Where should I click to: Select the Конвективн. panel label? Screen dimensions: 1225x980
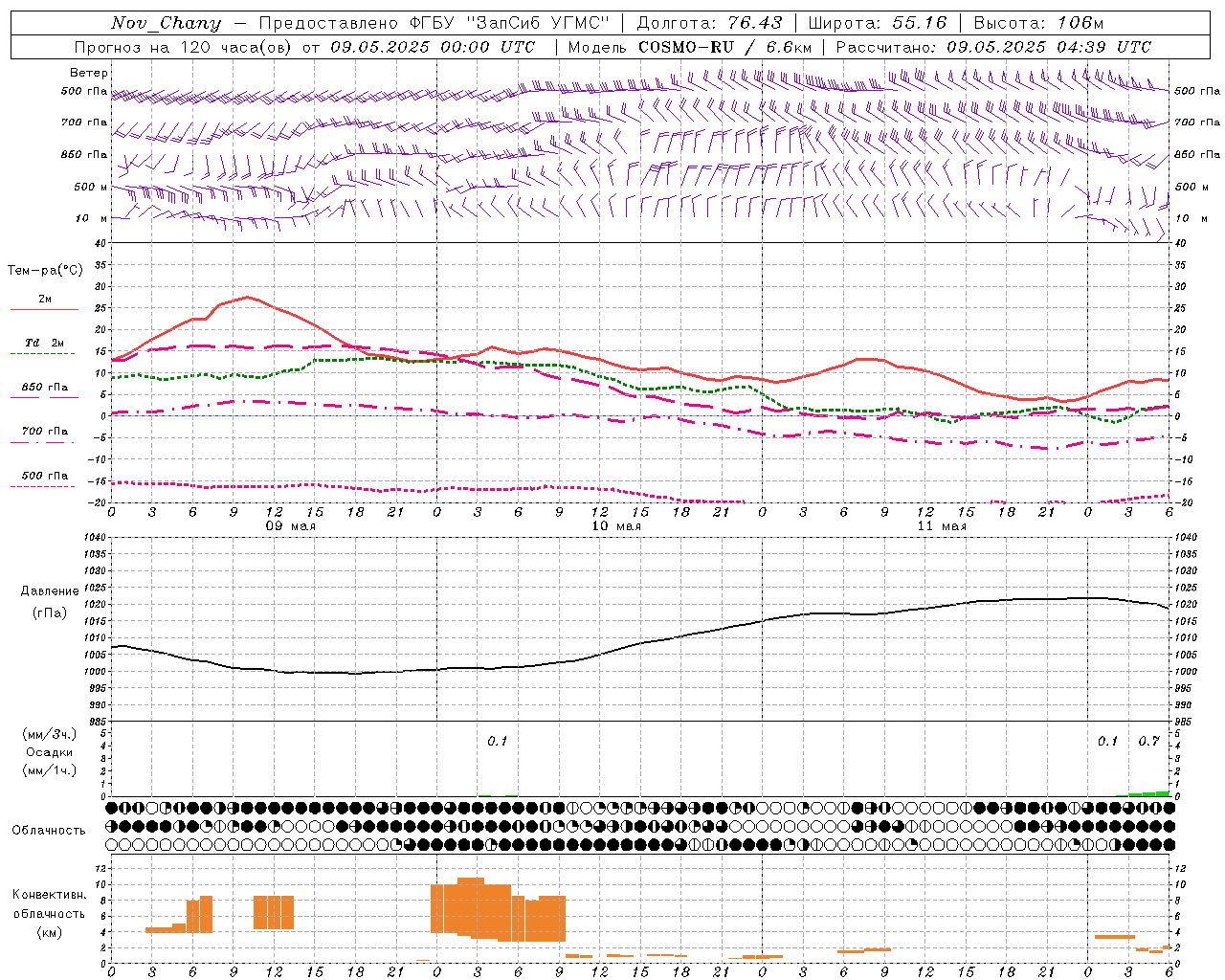[x=50, y=895]
